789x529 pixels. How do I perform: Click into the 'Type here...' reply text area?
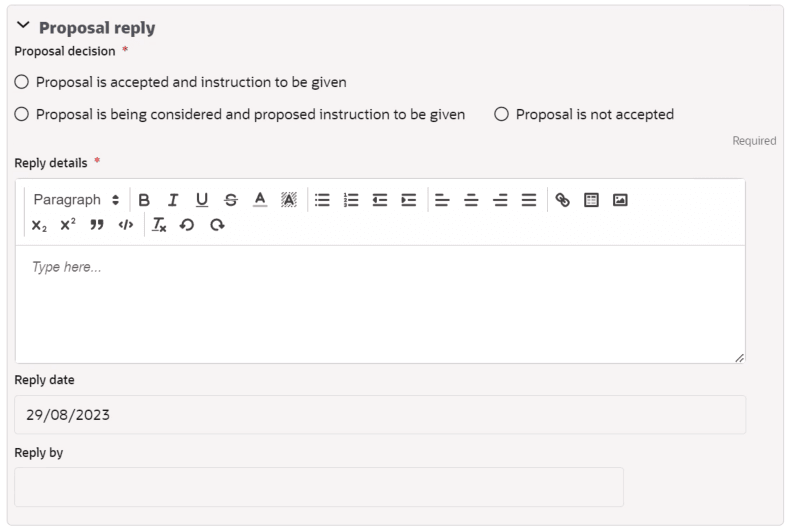pos(380,304)
